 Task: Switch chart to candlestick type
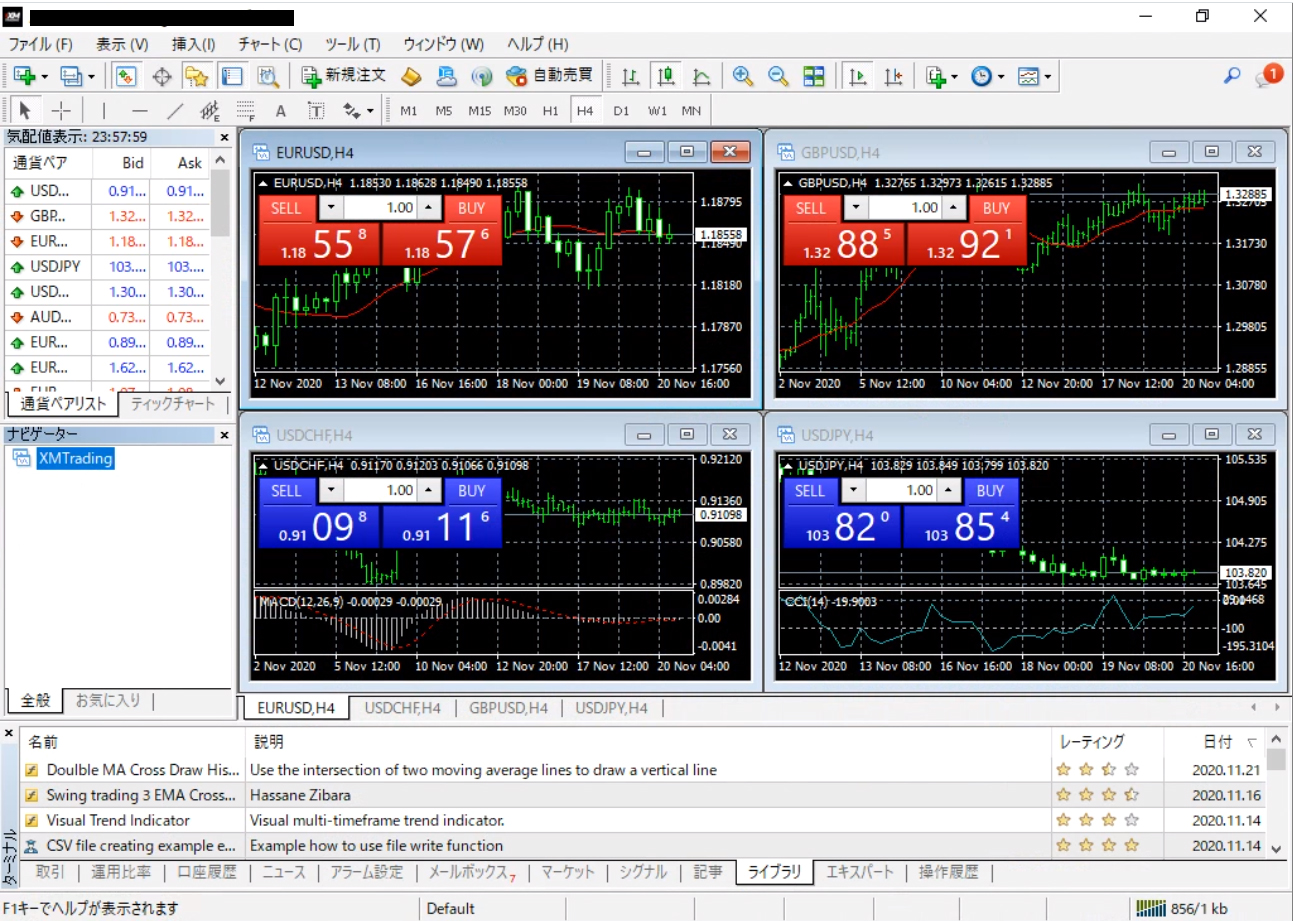click(x=665, y=76)
